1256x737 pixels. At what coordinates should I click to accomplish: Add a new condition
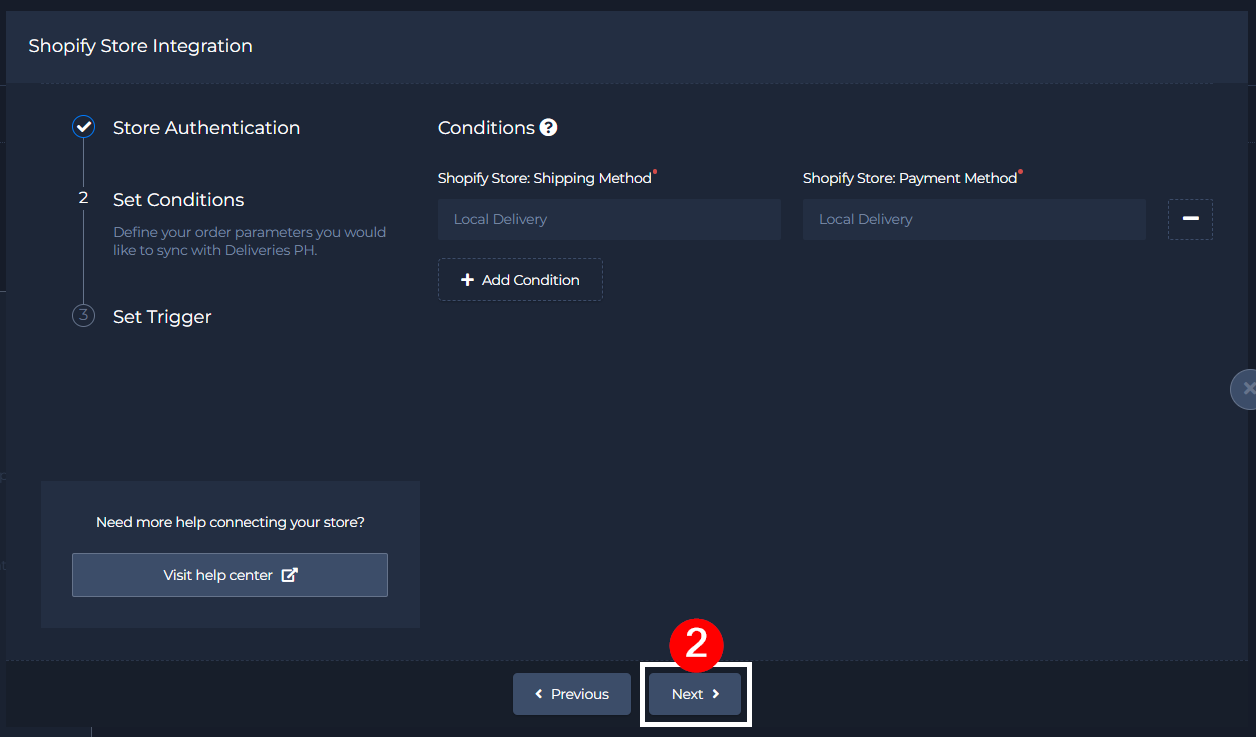[520, 280]
